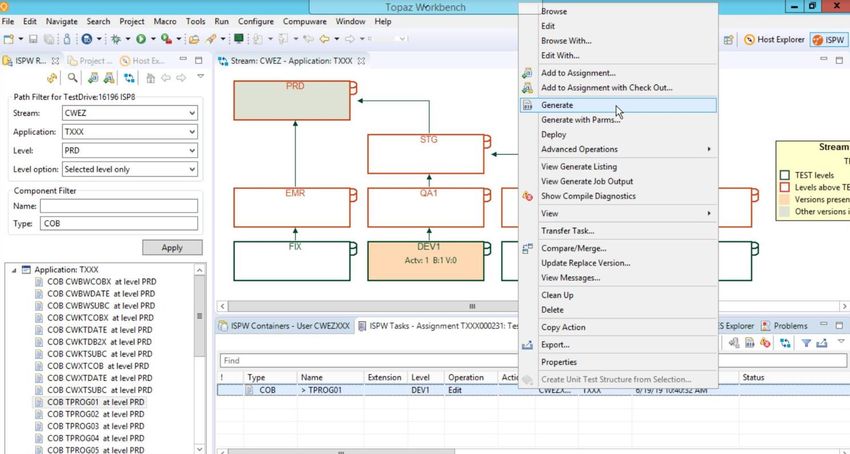Open the Application combo box showing TXXX
This screenshot has height=454, width=850.
[130, 132]
